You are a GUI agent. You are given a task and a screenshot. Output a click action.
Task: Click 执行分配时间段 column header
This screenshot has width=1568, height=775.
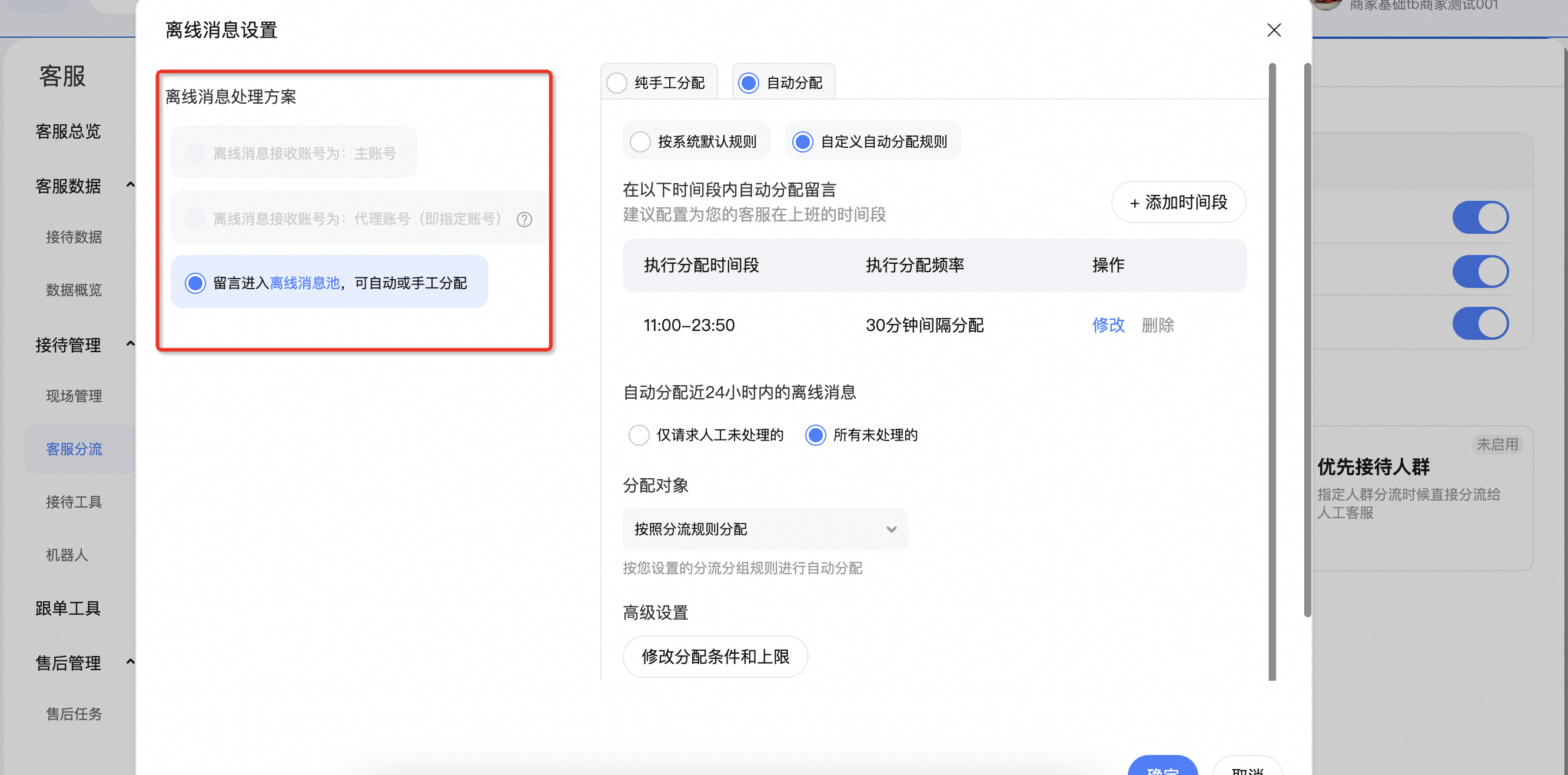pos(701,265)
